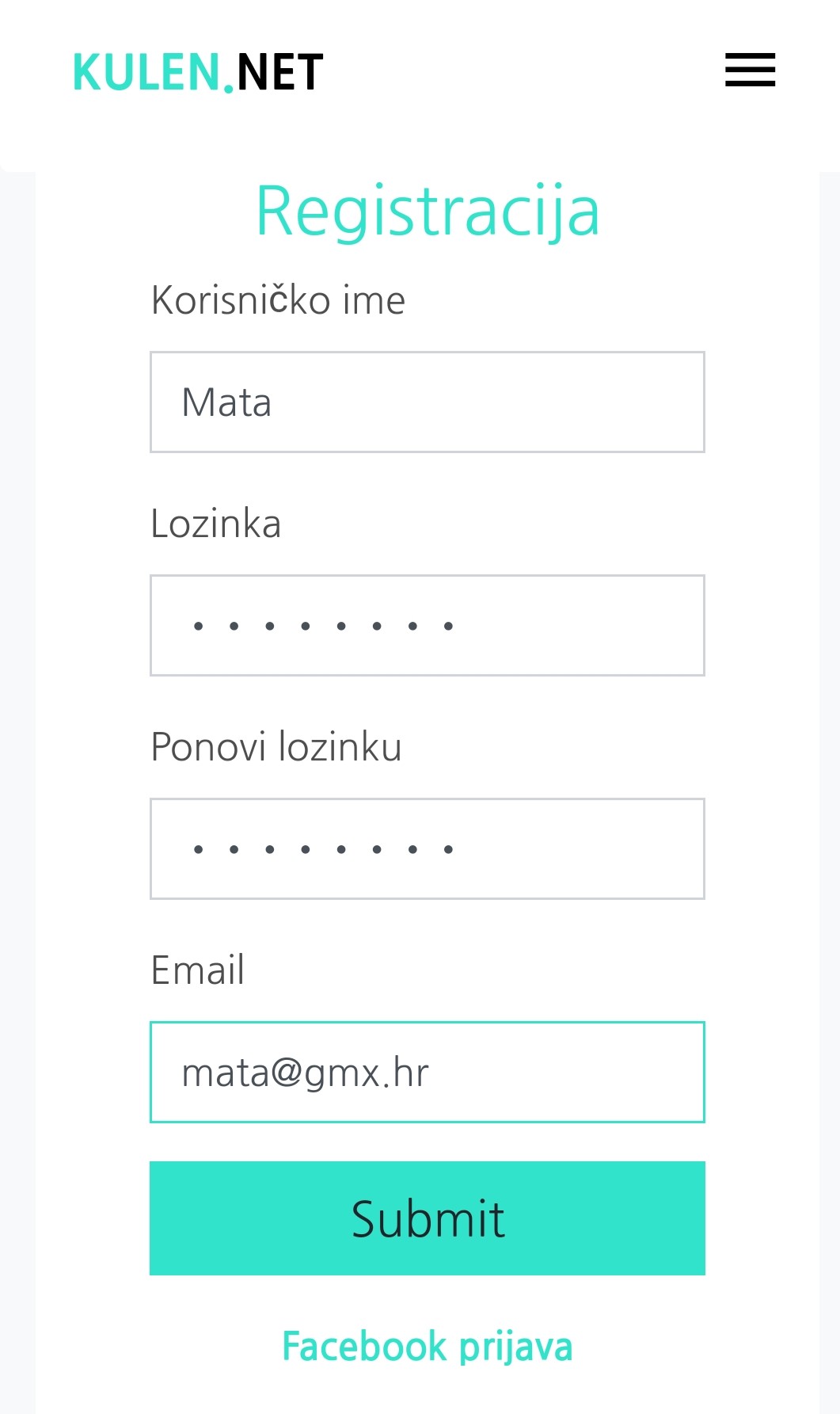Screen dimensions: 840x1414
Task: Click the masked dots in Lozinka field
Action: [323, 626]
